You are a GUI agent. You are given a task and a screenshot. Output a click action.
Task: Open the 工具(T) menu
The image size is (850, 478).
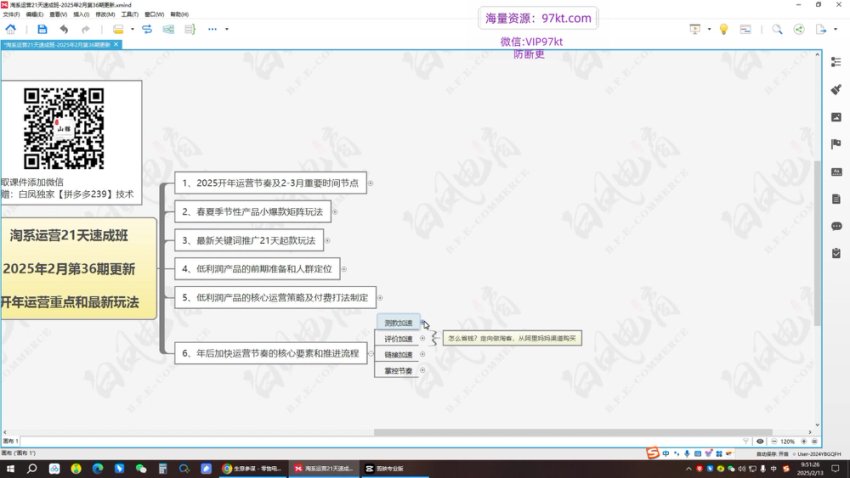click(x=129, y=15)
